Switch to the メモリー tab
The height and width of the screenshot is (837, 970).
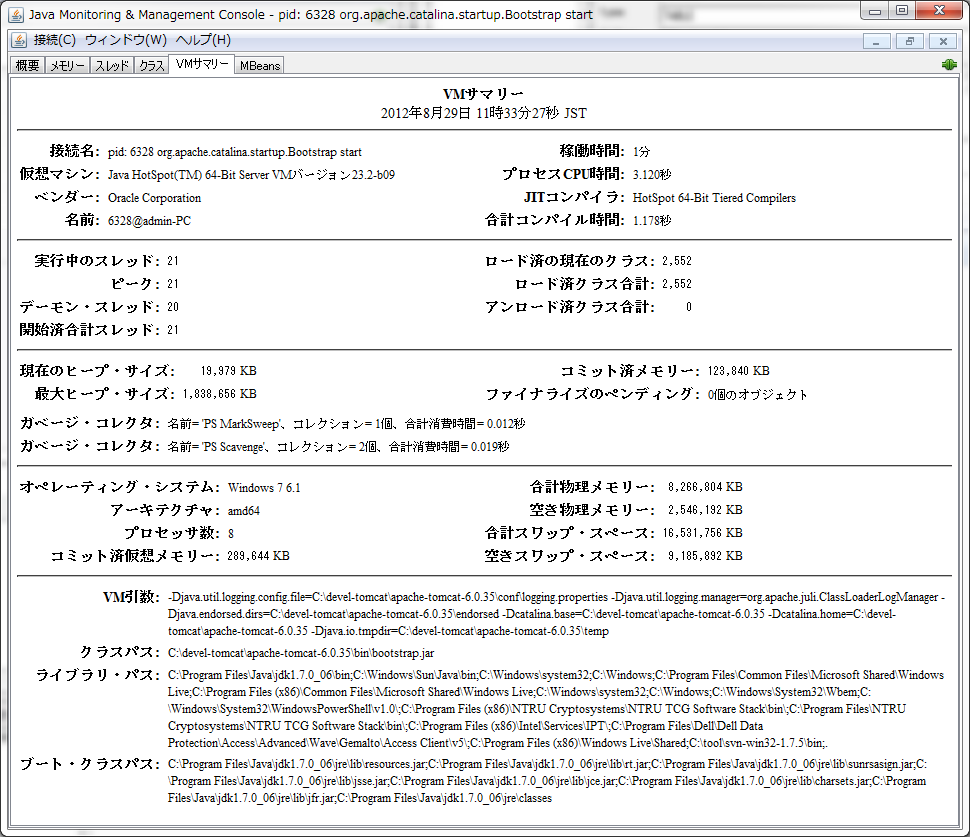coord(67,66)
